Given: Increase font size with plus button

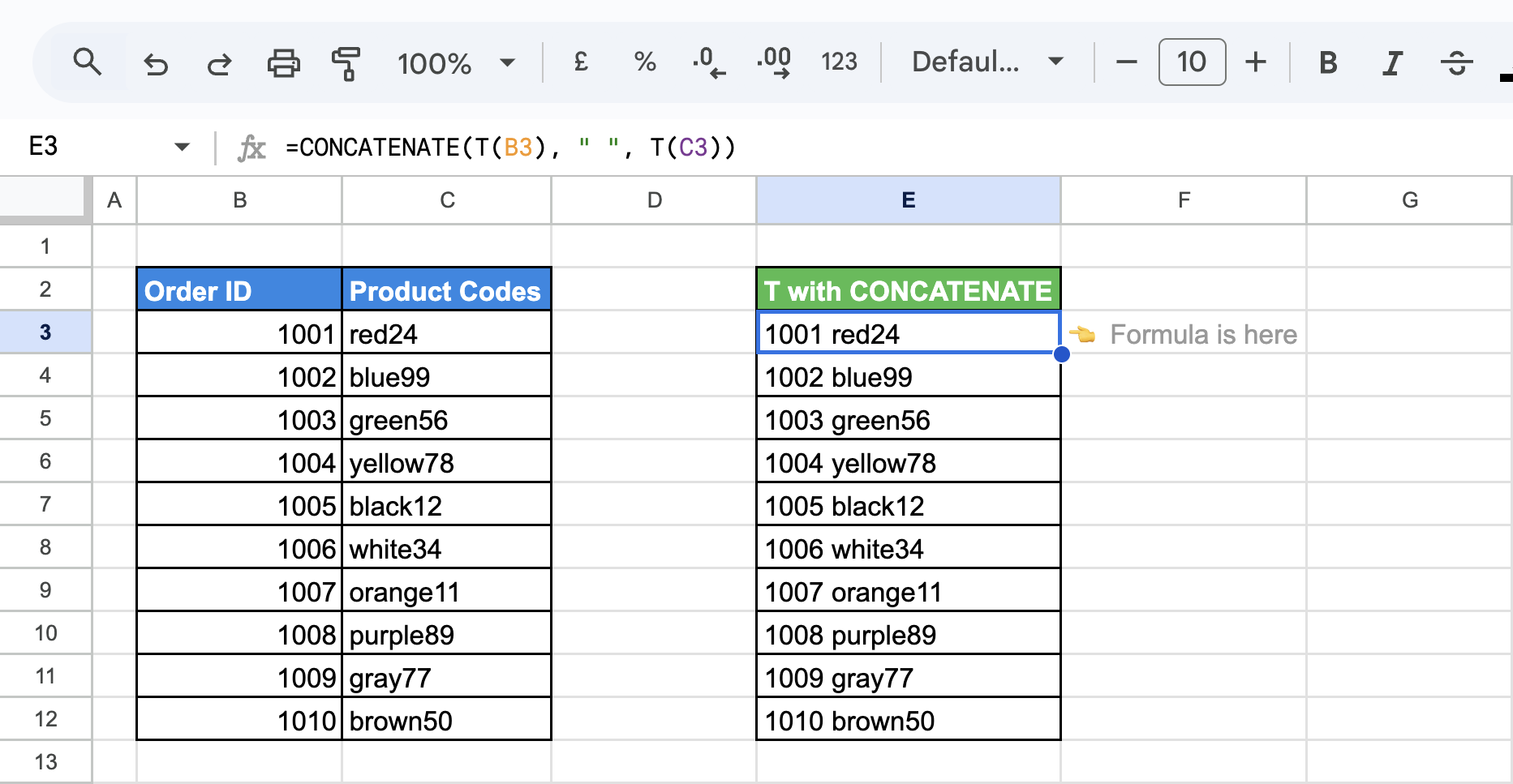Looking at the screenshot, I should tap(1255, 62).
